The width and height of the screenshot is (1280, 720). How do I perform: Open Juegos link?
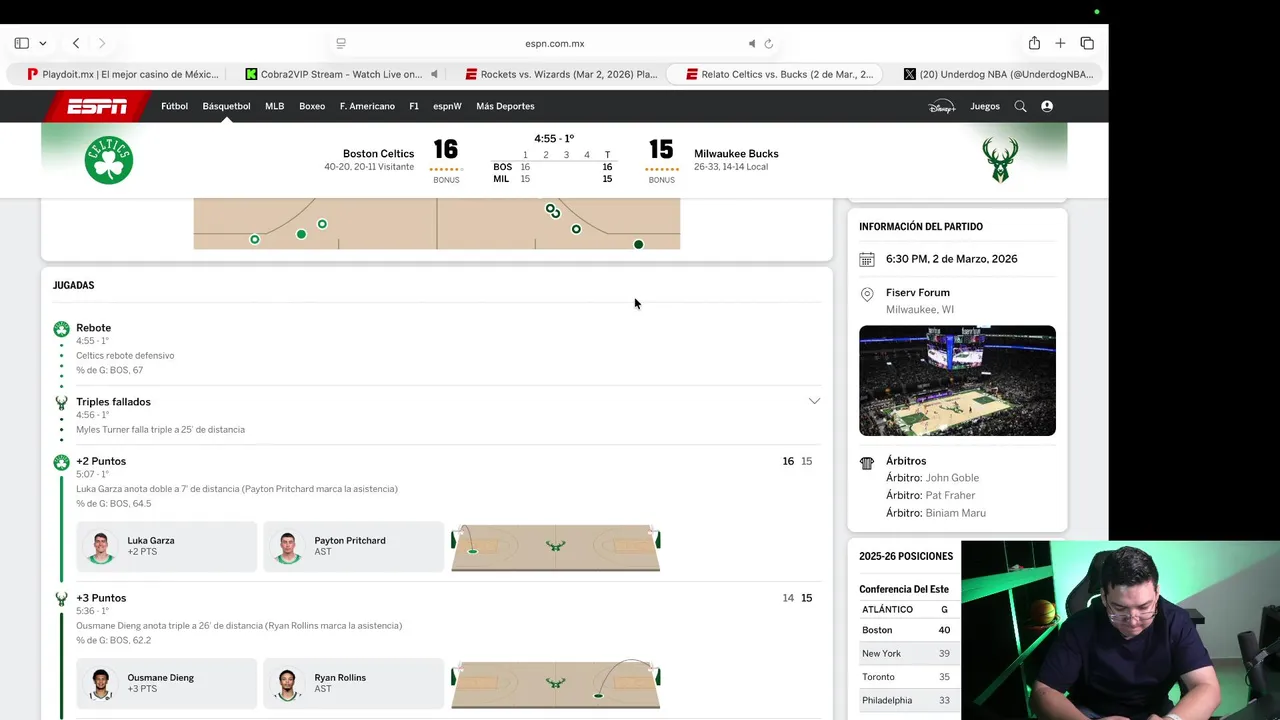(x=985, y=106)
